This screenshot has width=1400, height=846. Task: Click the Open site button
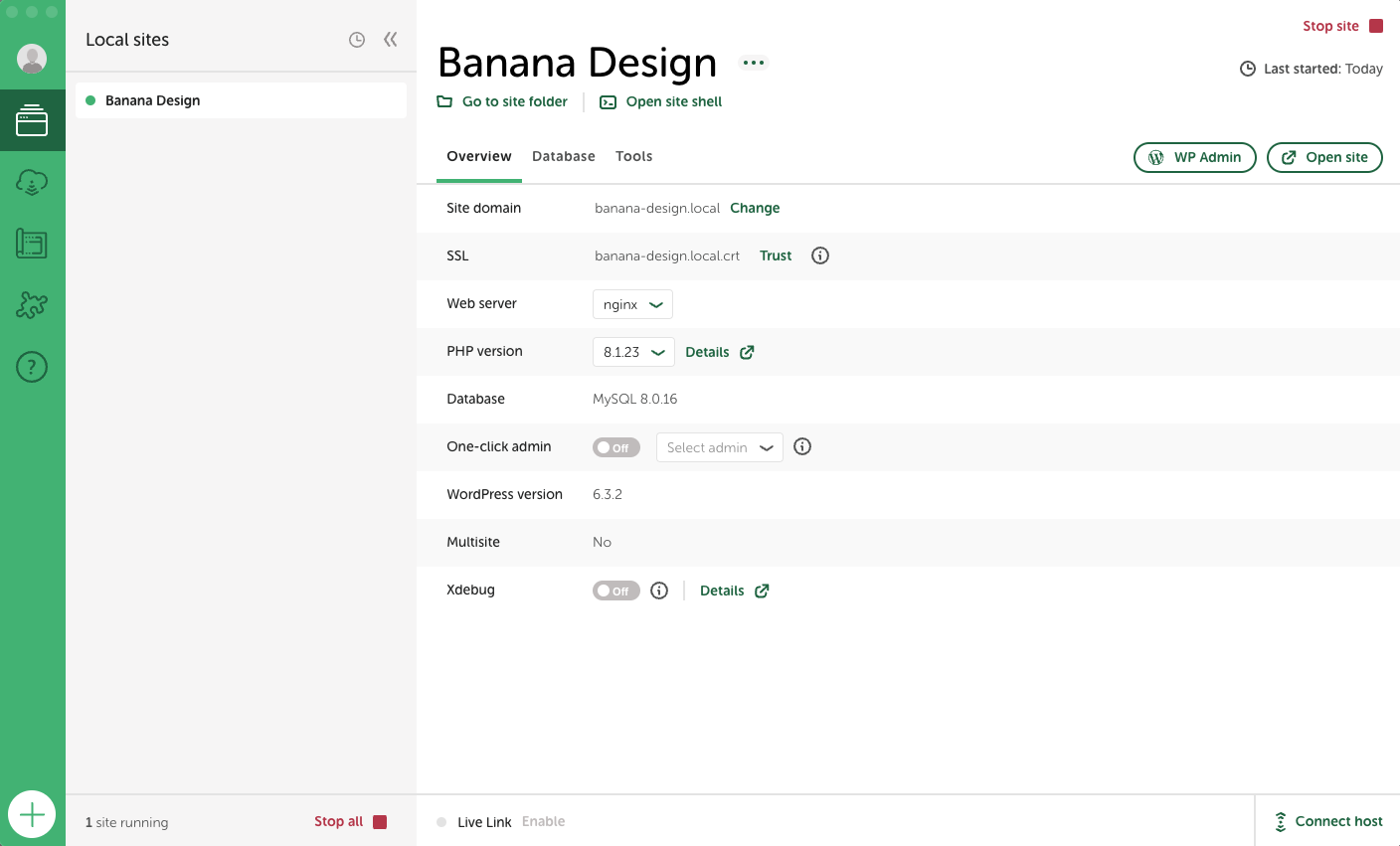1324,157
